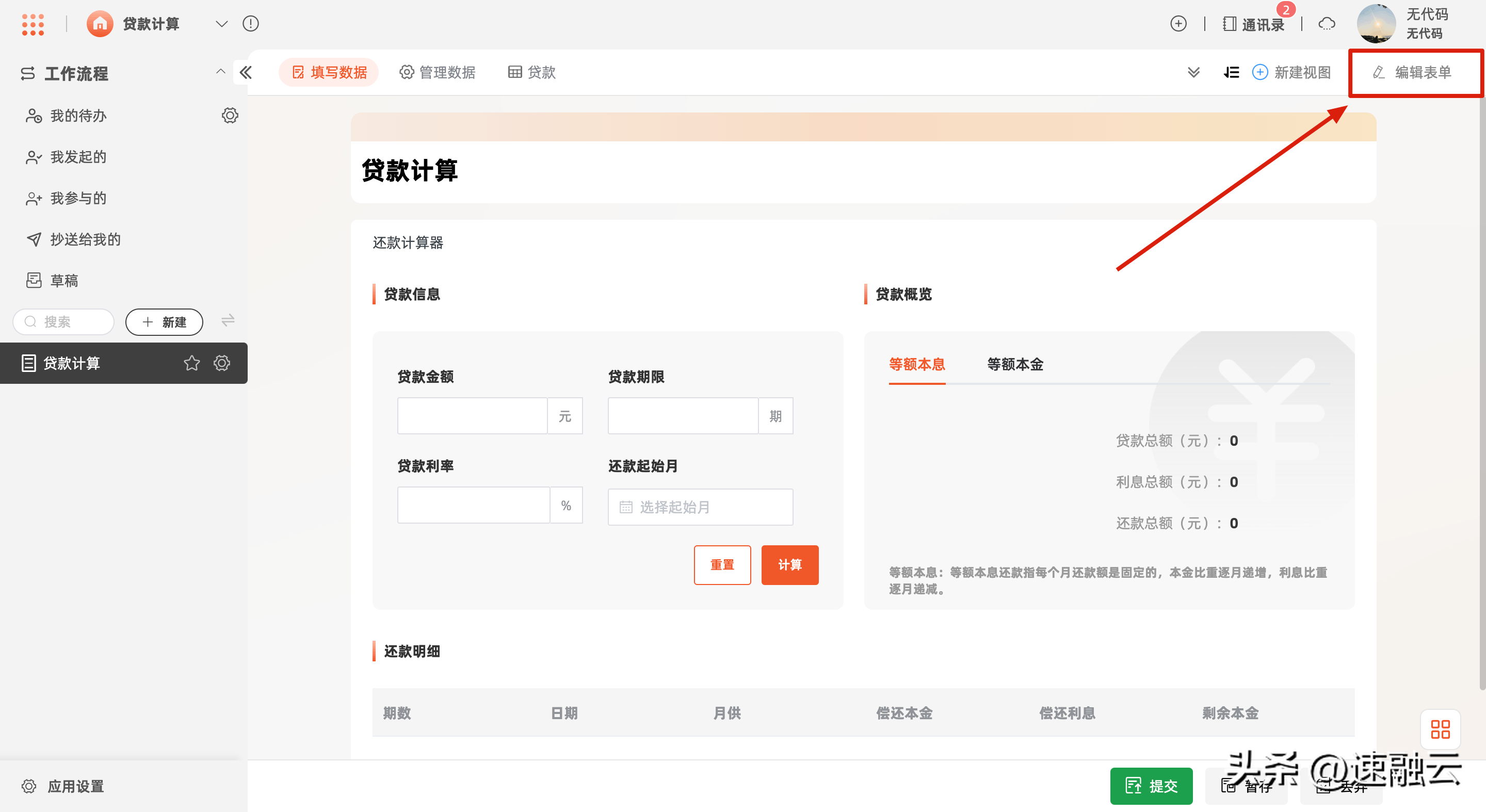Image resolution: width=1486 pixels, height=812 pixels.
Task: Open the 贷款 table view tab
Action: pos(531,72)
